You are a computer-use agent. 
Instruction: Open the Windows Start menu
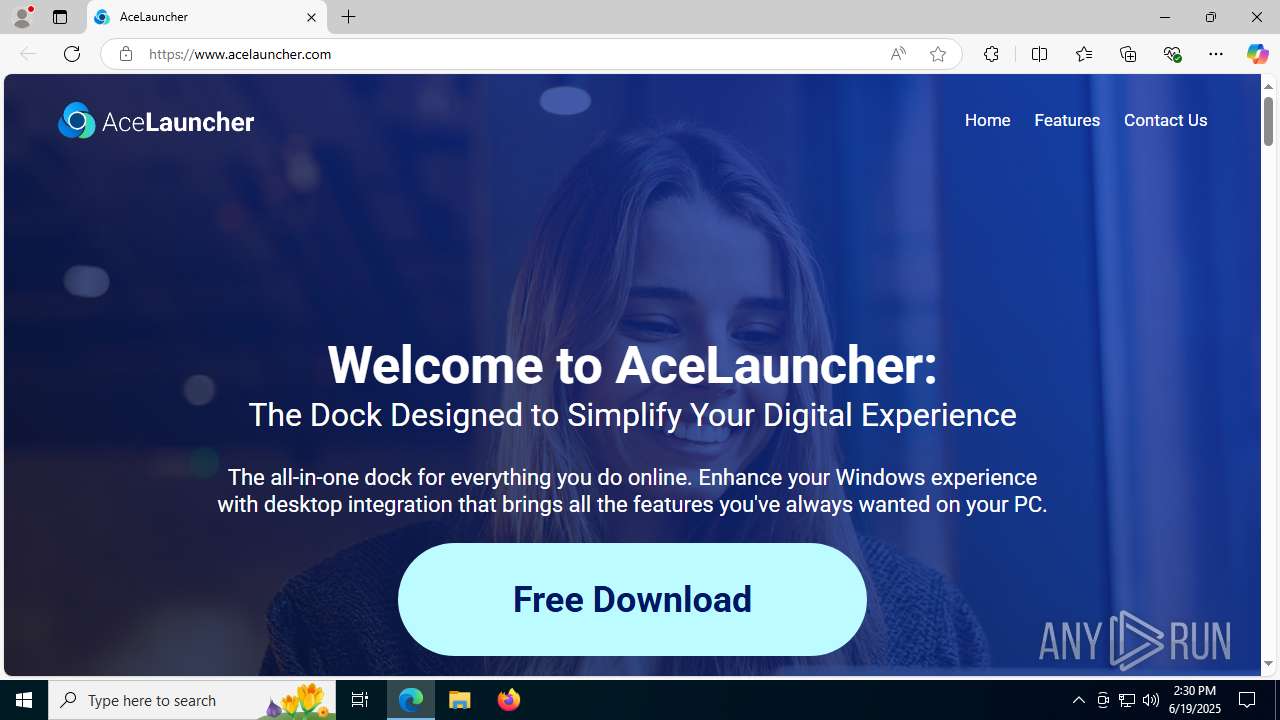click(24, 700)
